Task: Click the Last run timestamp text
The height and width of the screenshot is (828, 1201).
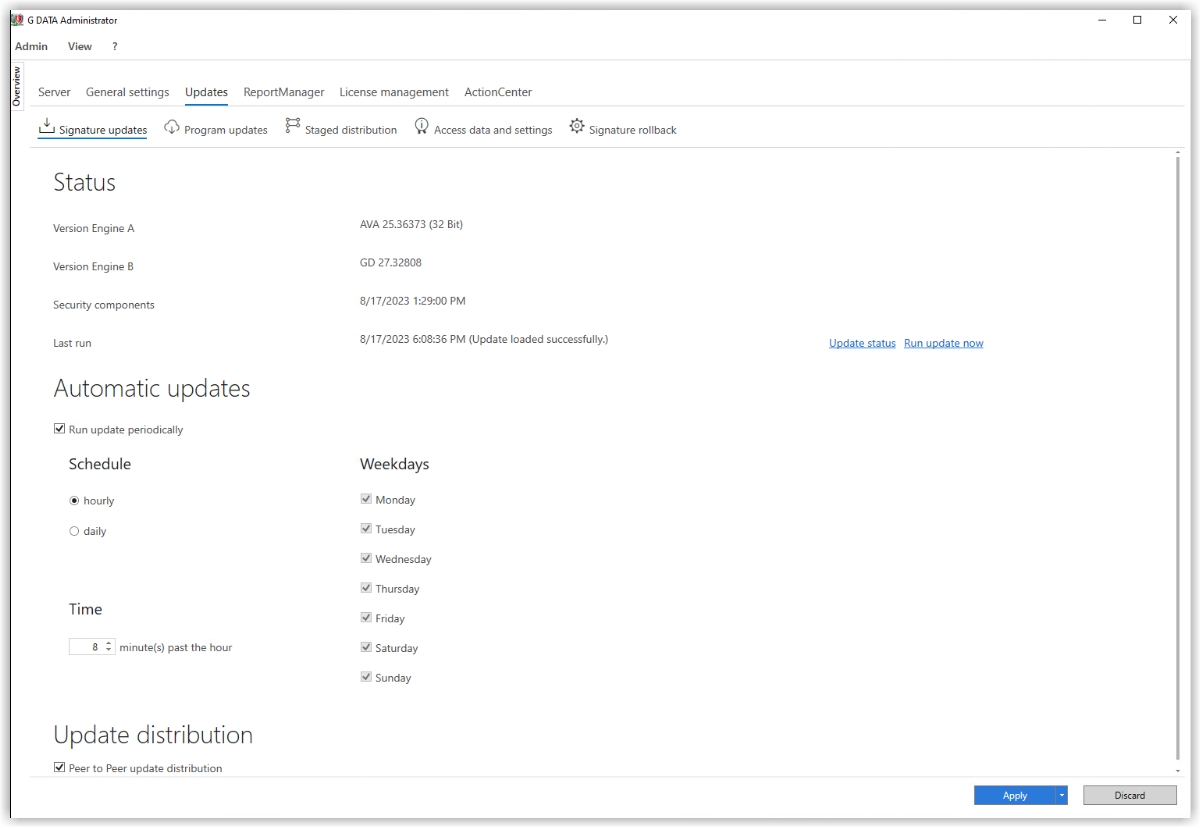Action: 484,339
